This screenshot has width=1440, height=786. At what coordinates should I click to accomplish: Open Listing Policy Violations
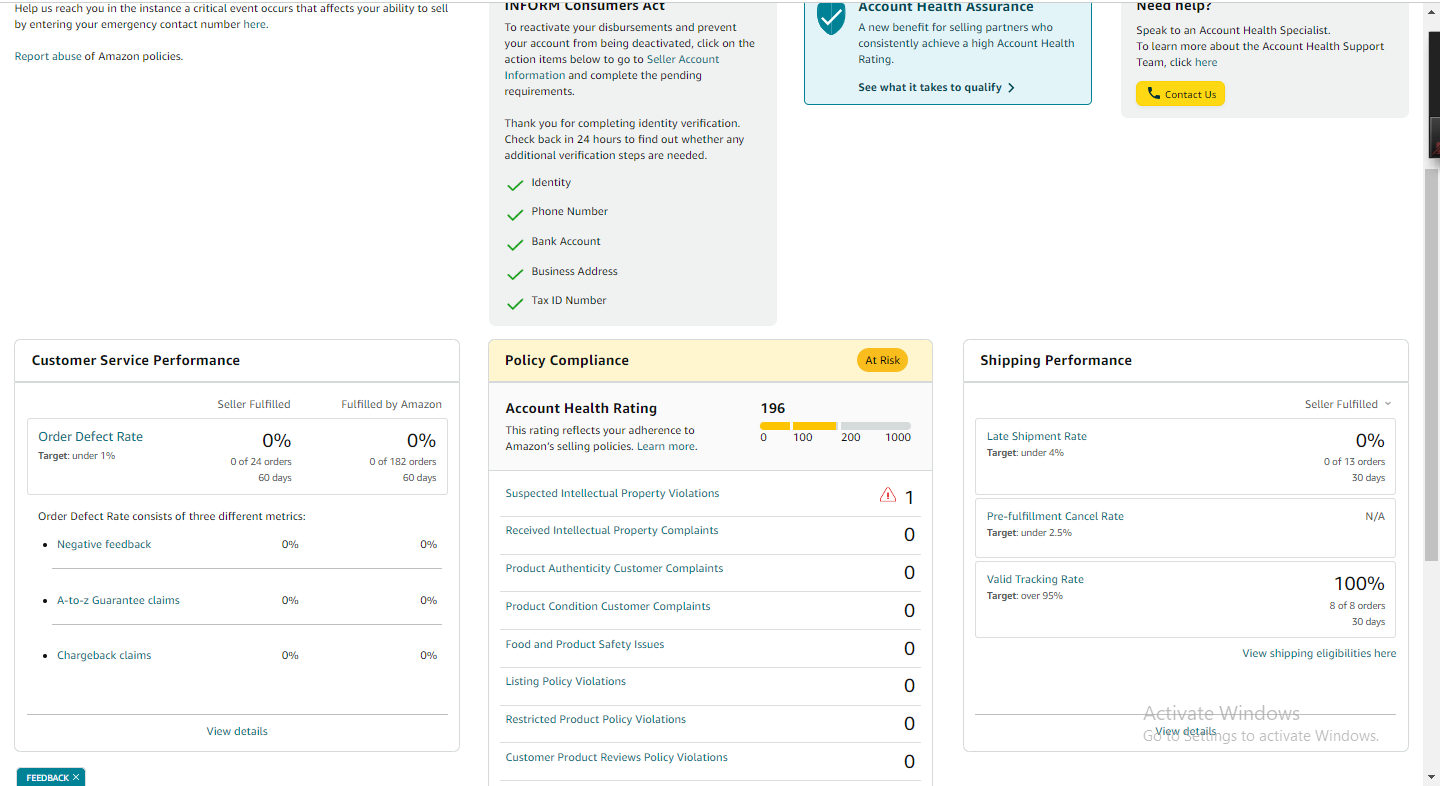pyautogui.click(x=566, y=681)
